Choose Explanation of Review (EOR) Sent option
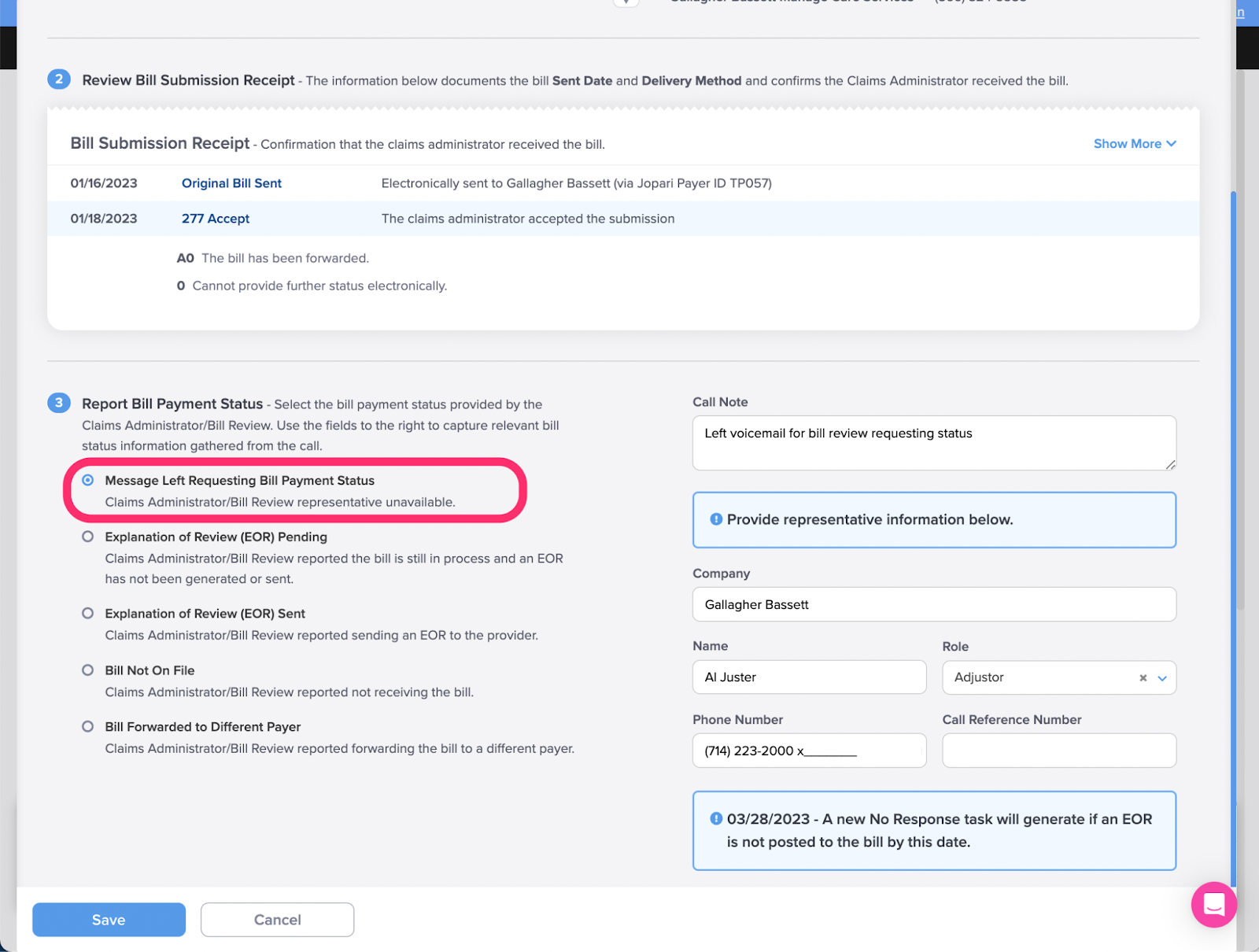The image size is (1259, 952). [88, 613]
